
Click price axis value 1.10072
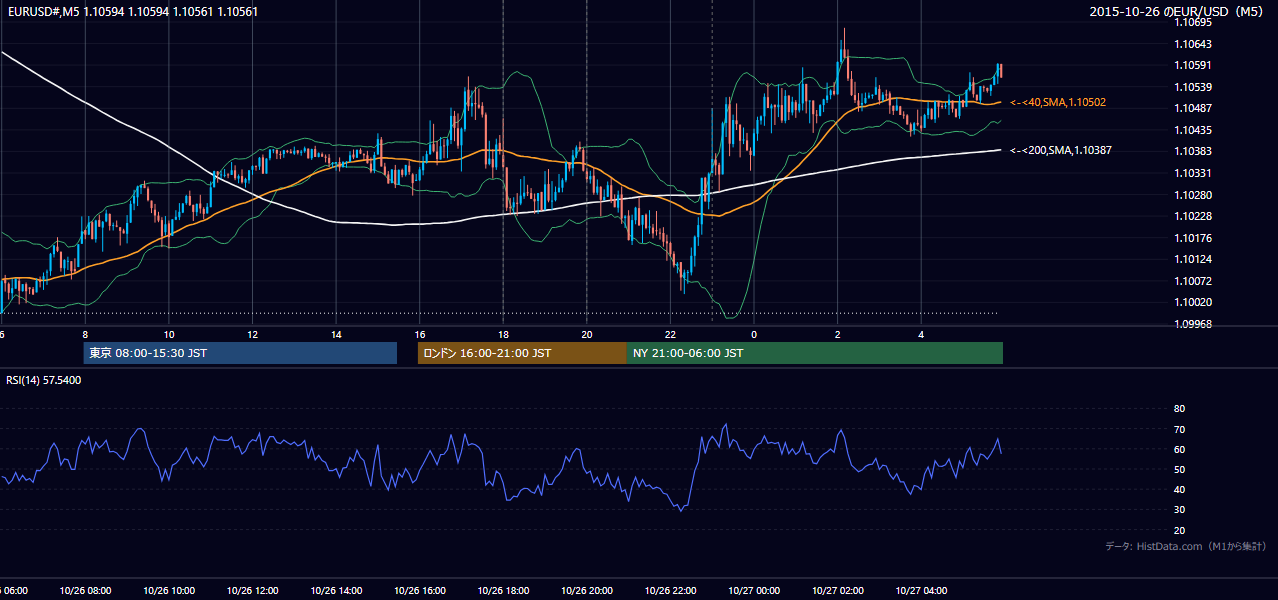pyautogui.click(x=1193, y=281)
